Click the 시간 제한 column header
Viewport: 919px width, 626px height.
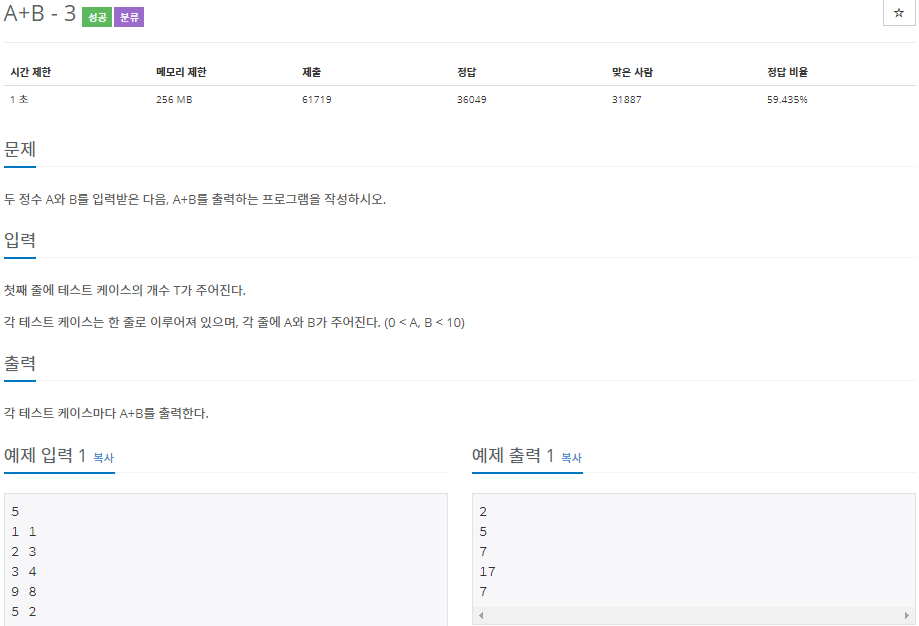[x=31, y=72]
